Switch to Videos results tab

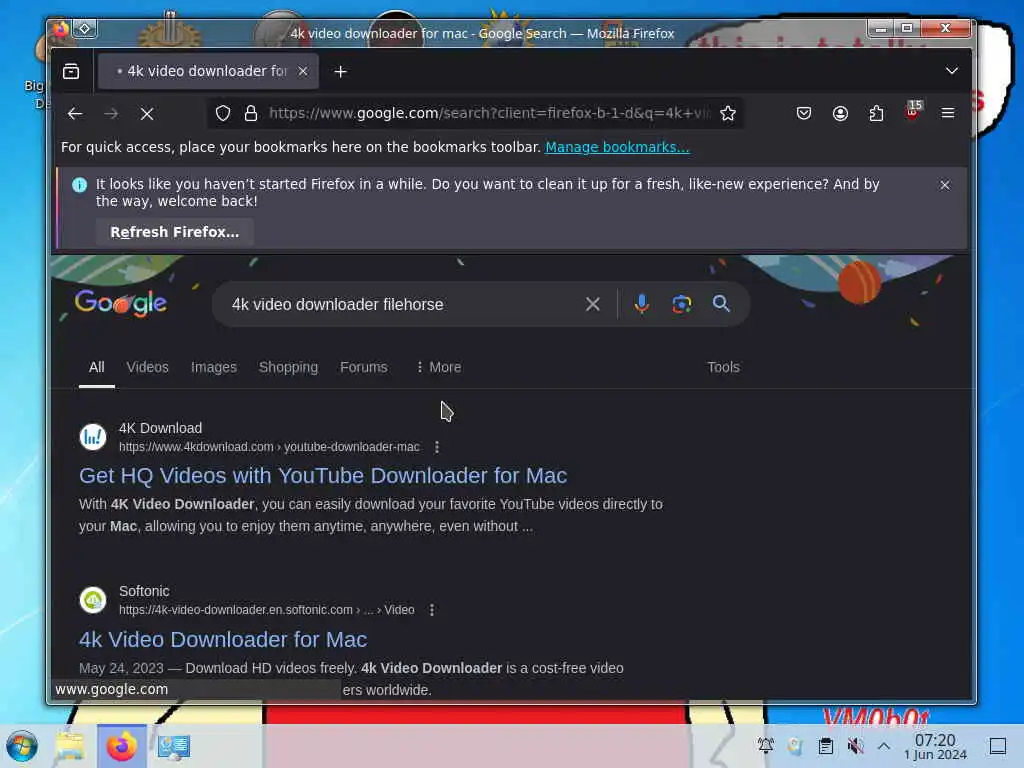[x=148, y=367]
